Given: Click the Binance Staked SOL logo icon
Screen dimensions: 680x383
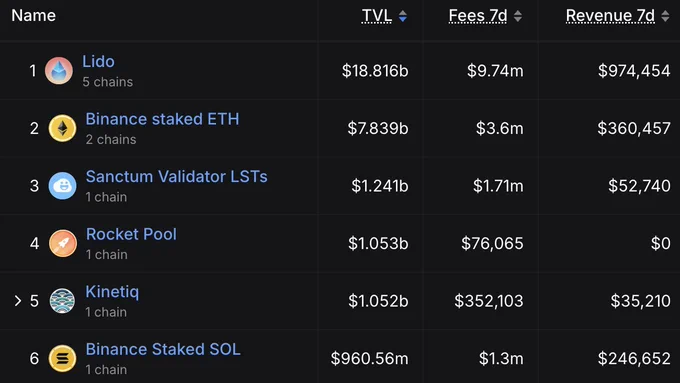Looking at the screenshot, I should (62, 358).
